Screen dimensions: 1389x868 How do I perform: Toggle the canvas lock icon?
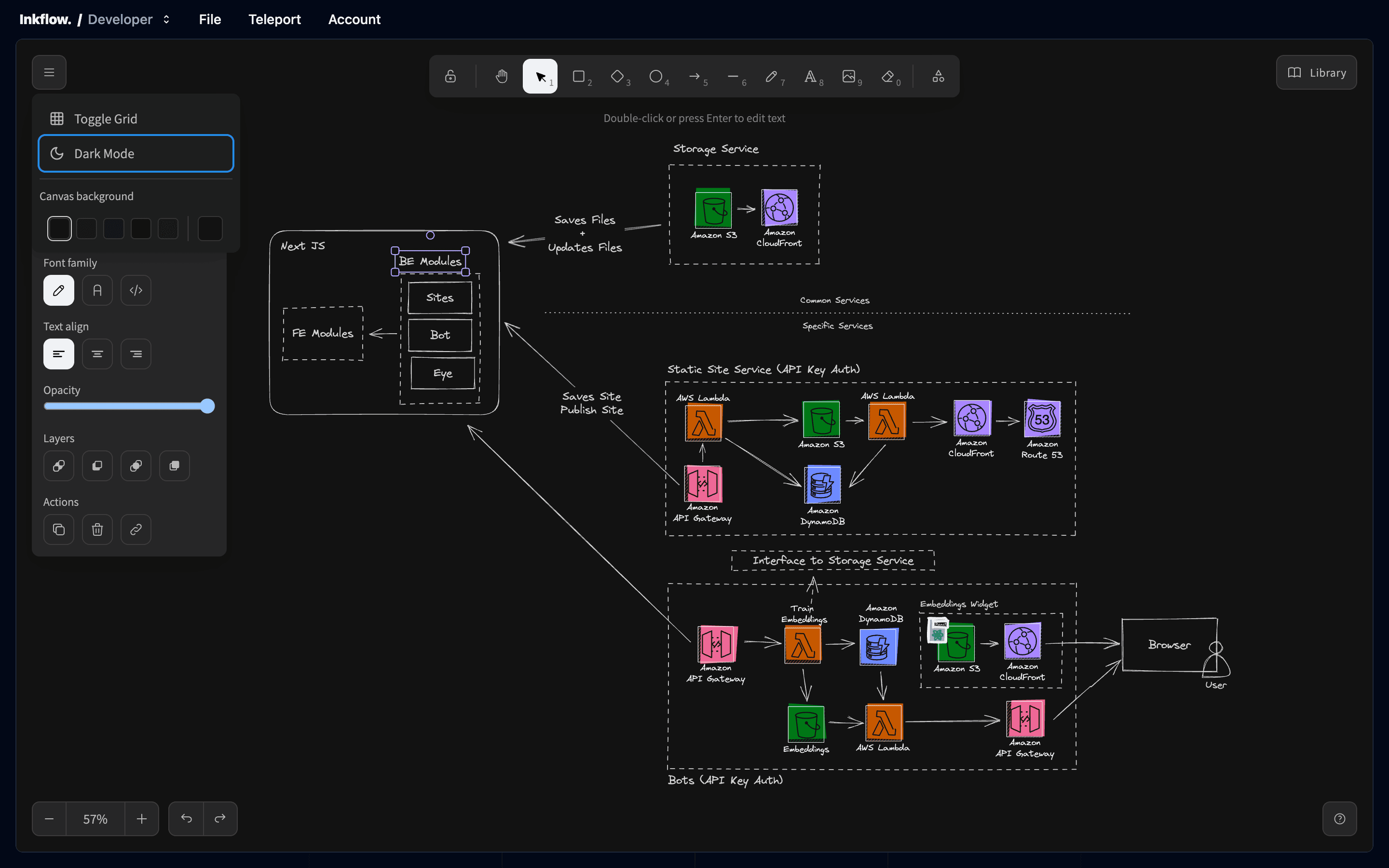point(450,76)
